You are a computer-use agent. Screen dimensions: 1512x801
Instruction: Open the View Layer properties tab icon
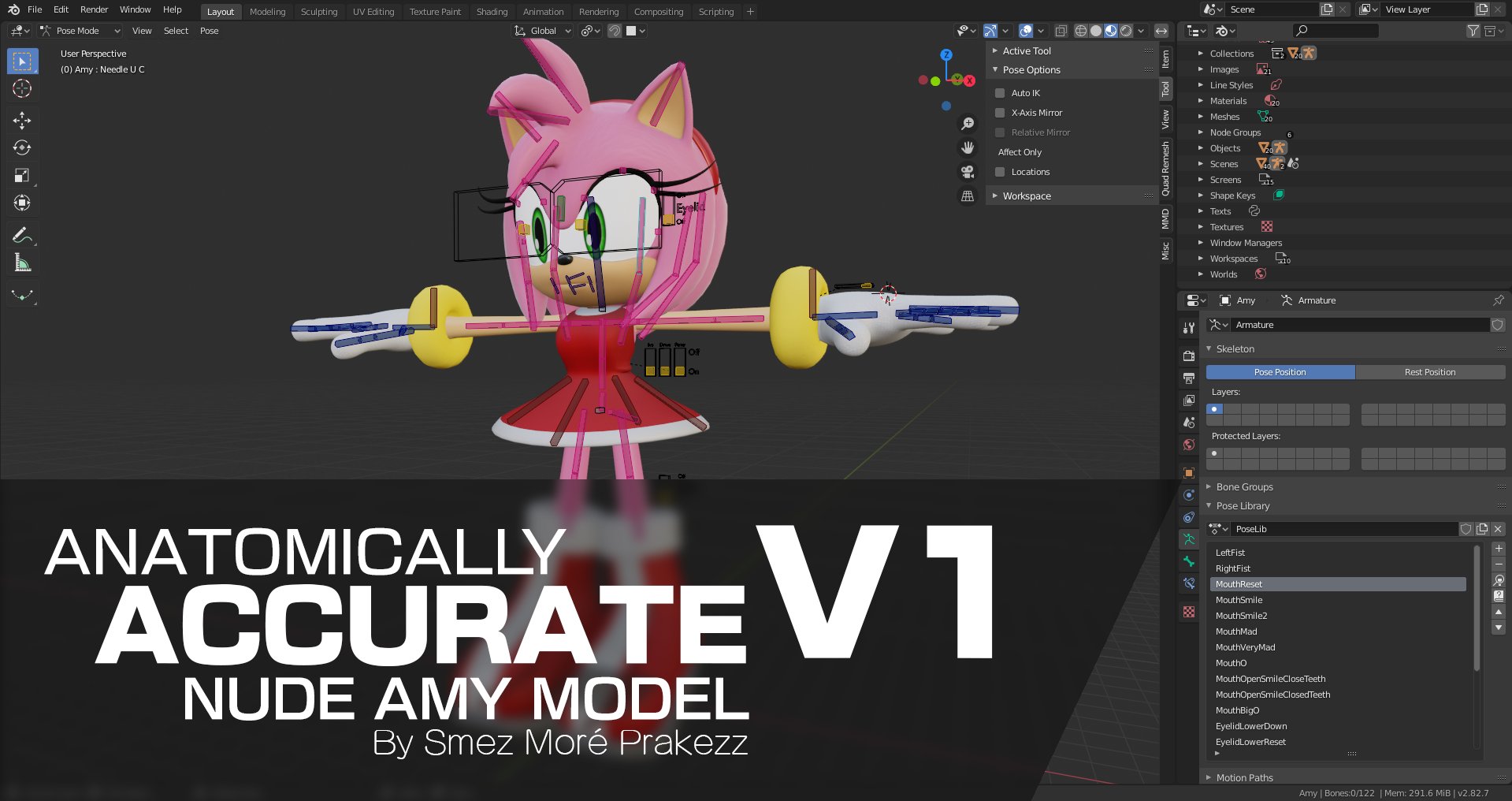[x=1189, y=400]
